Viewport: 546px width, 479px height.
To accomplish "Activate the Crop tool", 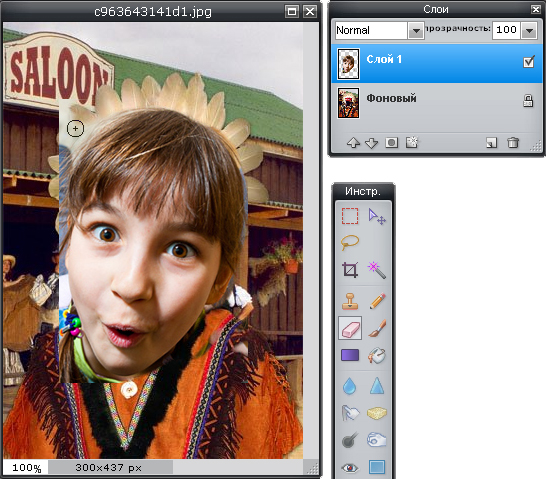I will tap(350, 269).
